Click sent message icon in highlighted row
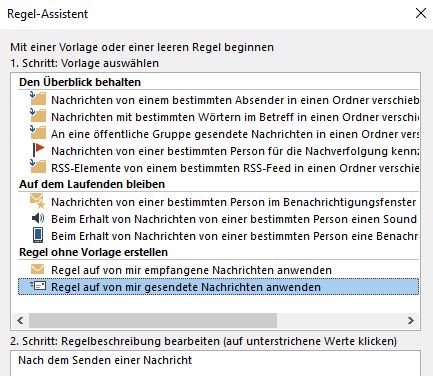Screen dimensions: 433x376 (38, 286)
